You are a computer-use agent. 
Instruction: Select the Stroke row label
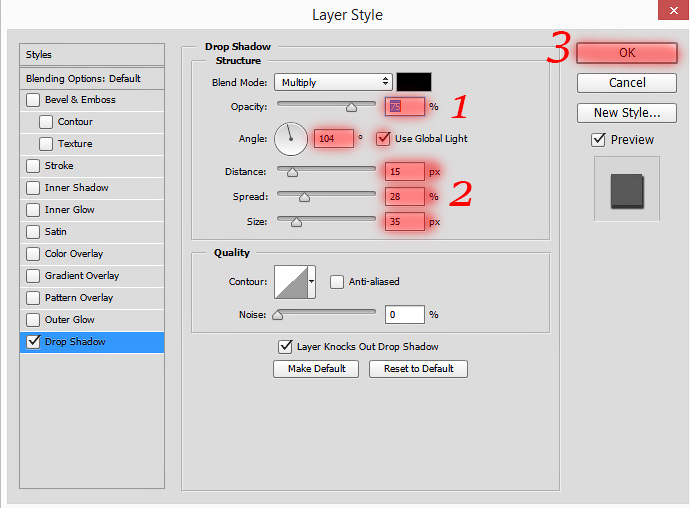[59, 166]
